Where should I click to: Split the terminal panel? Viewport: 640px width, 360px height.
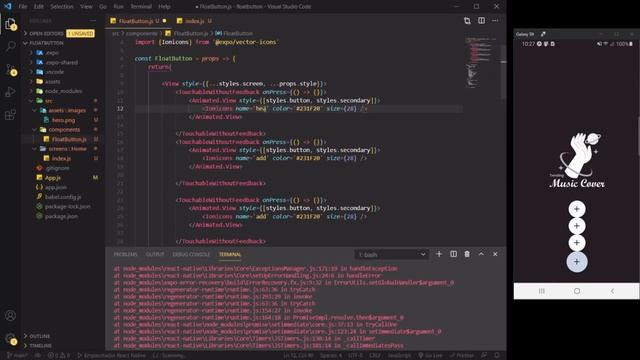(453, 254)
